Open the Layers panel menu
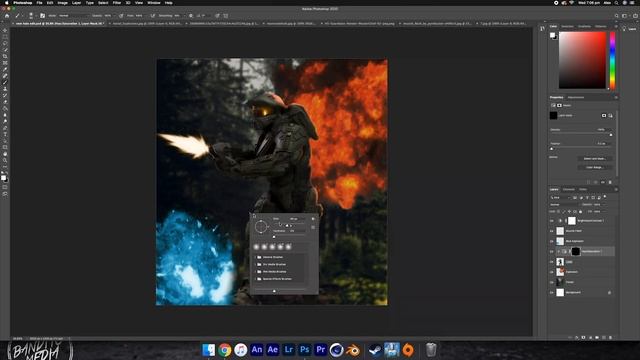Screen dimensions: 640x360 616,189
